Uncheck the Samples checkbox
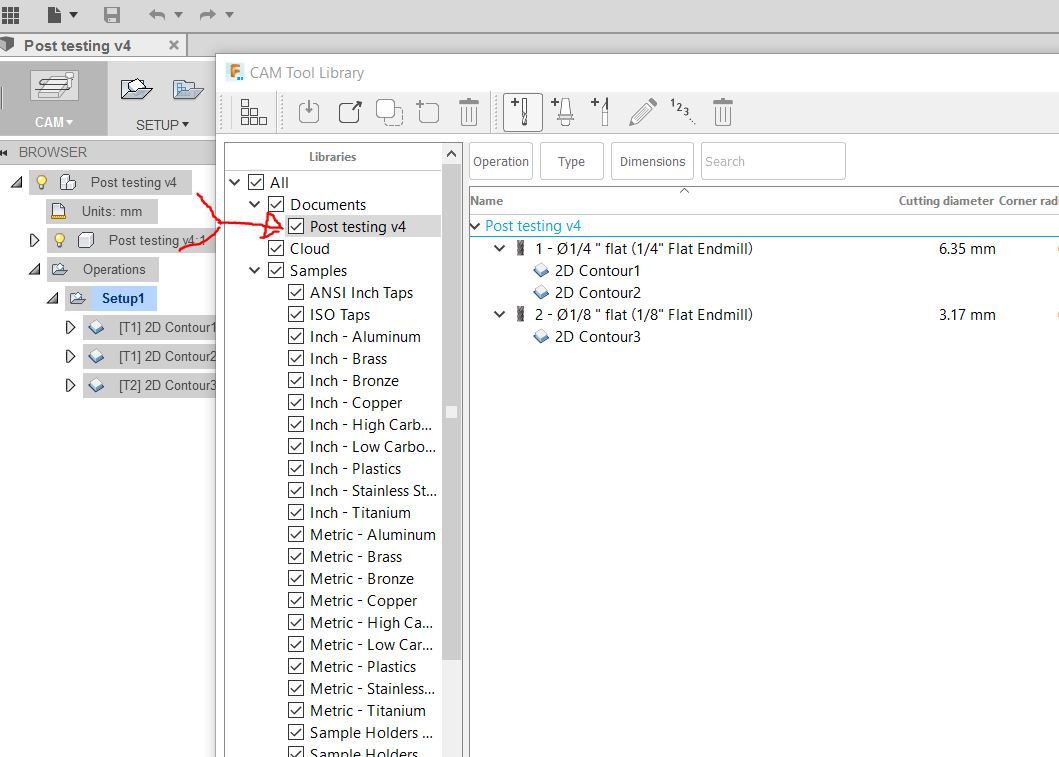Viewport: 1059px width, 757px height. pos(276,270)
